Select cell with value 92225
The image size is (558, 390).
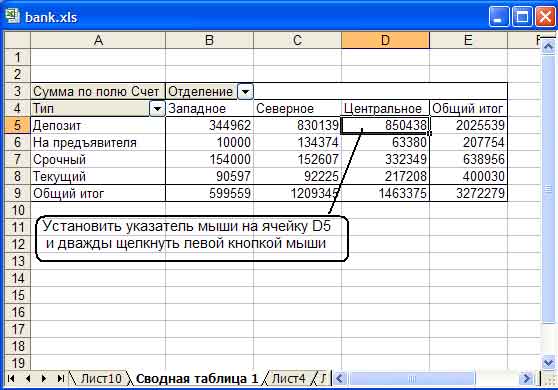click(x=298, y=176)
